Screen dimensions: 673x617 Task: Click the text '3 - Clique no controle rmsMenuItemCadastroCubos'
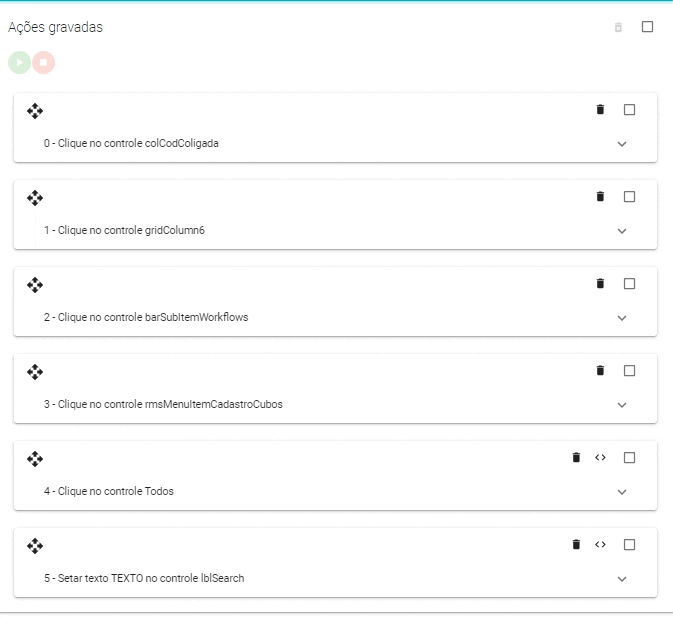[x=163, y=405]
